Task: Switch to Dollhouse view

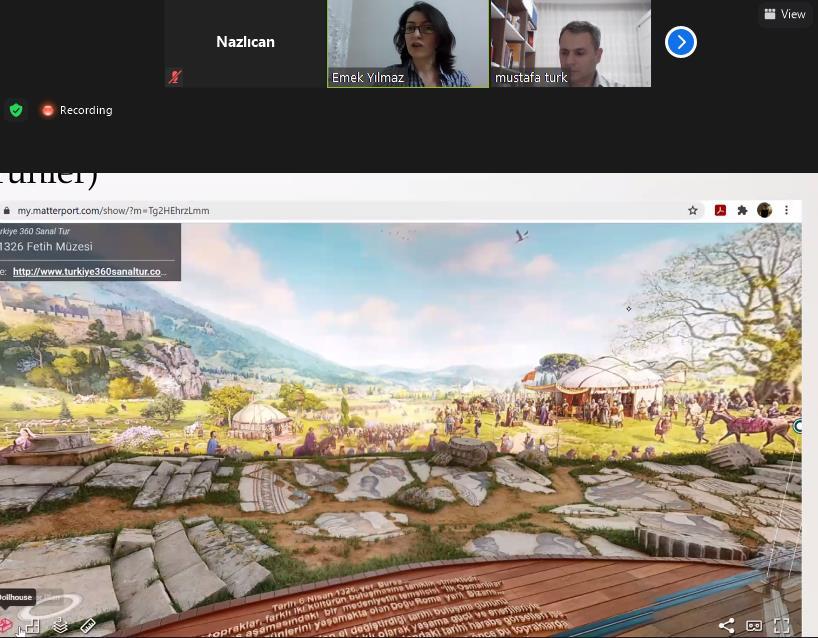Action: pos(6,624)
